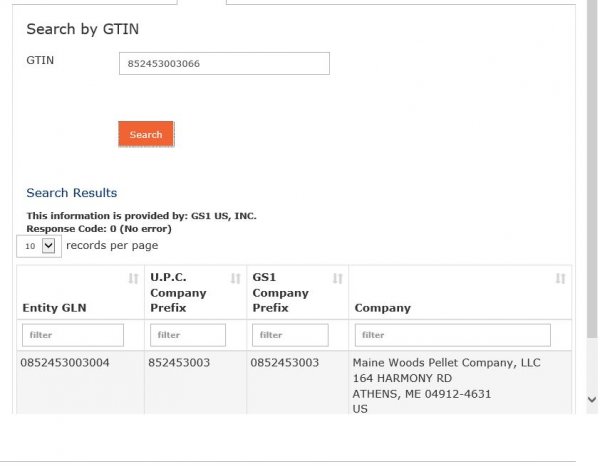Select the U.P.C. Company Prefix filter box
This screenshot has height=466, width=600.
point(188,335)
